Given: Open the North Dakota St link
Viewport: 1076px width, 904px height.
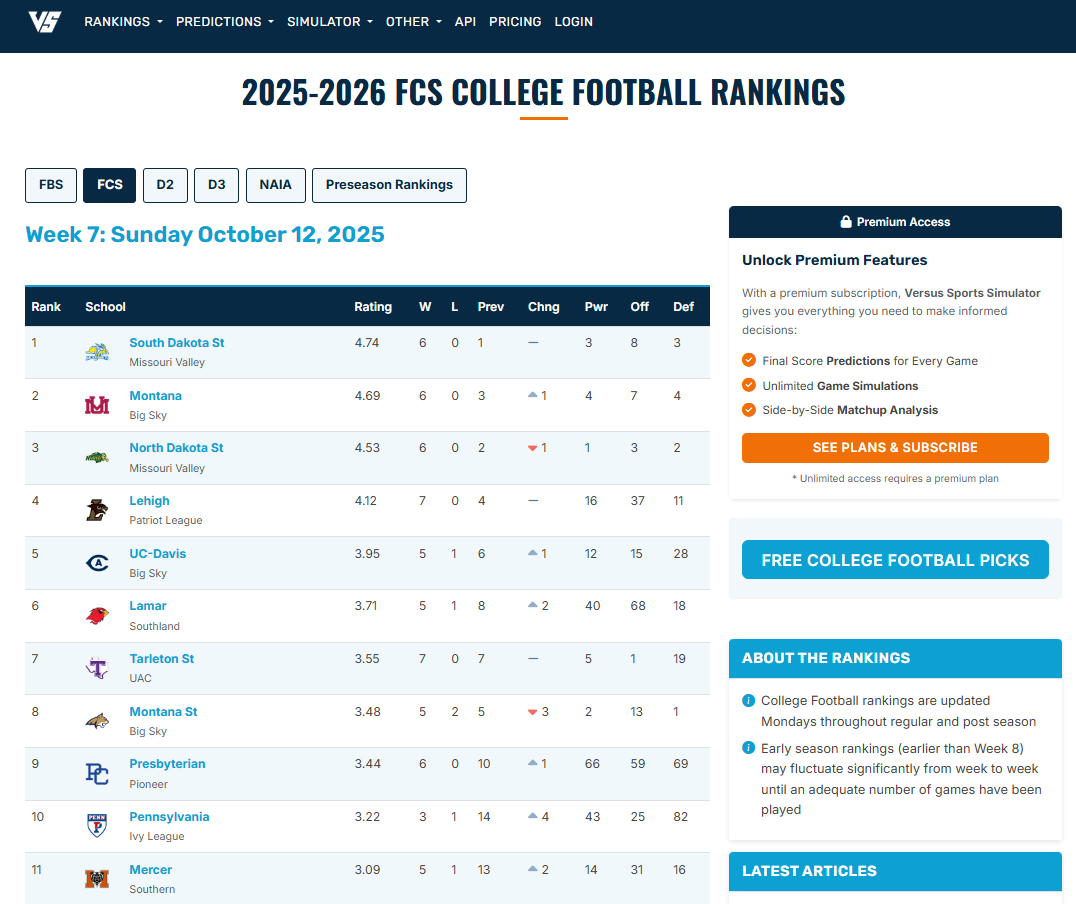Looking at the screenshot, I should [x=176, y=448].
